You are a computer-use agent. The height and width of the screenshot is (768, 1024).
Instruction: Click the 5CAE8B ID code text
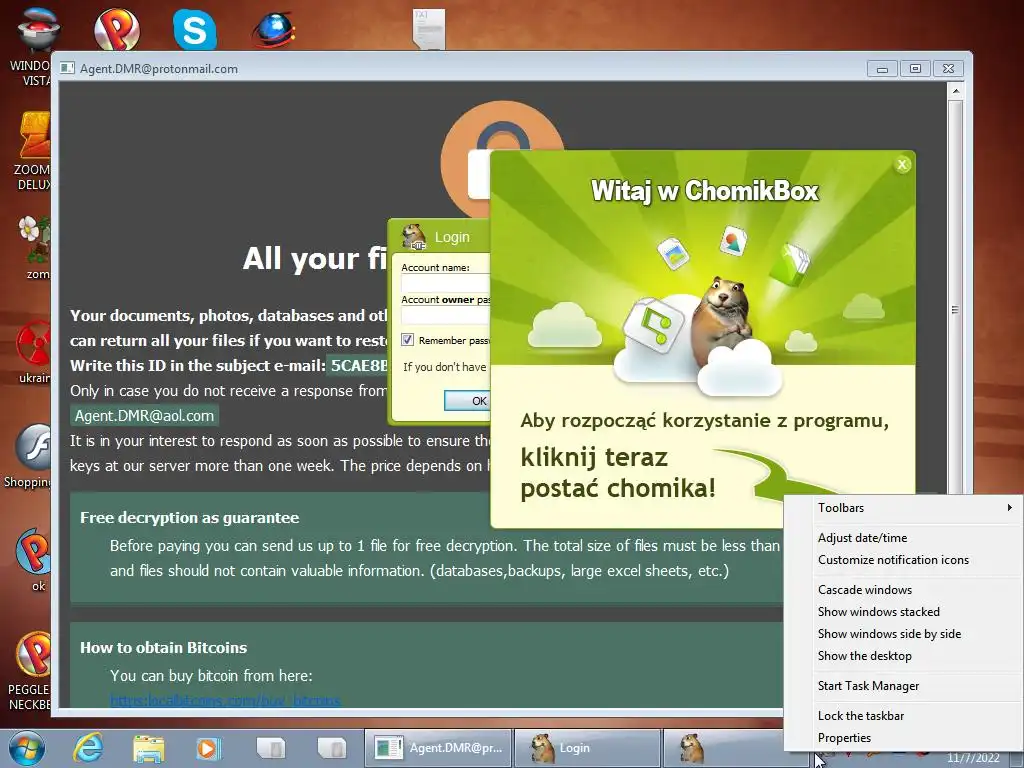(359, 365)
